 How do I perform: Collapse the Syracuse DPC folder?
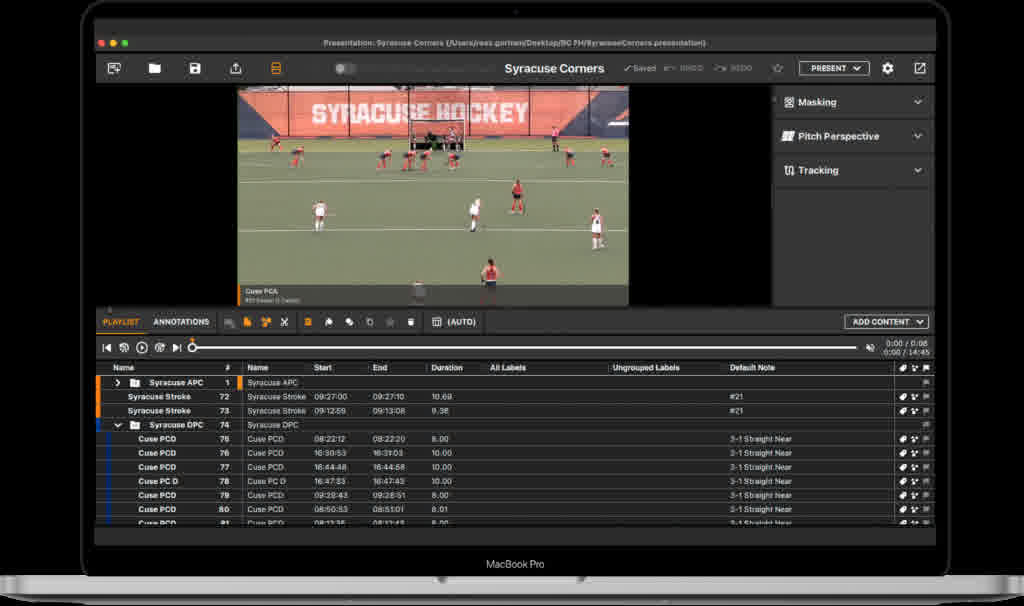click(118, 425)
